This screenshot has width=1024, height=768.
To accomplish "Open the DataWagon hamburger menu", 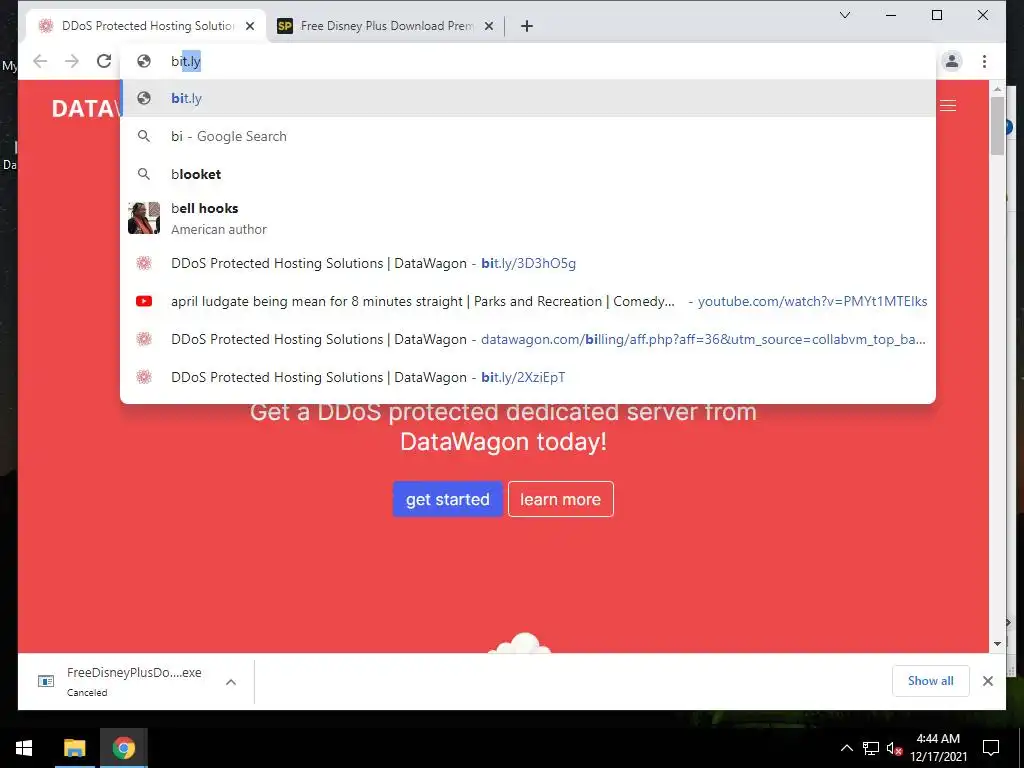I will [948, 106].
